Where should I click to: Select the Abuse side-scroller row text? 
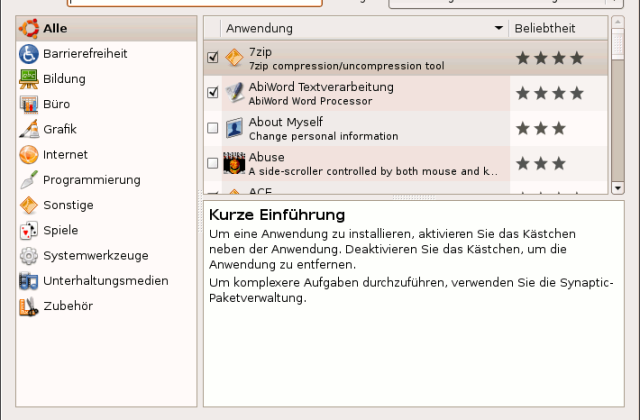[x=373, y=163]
